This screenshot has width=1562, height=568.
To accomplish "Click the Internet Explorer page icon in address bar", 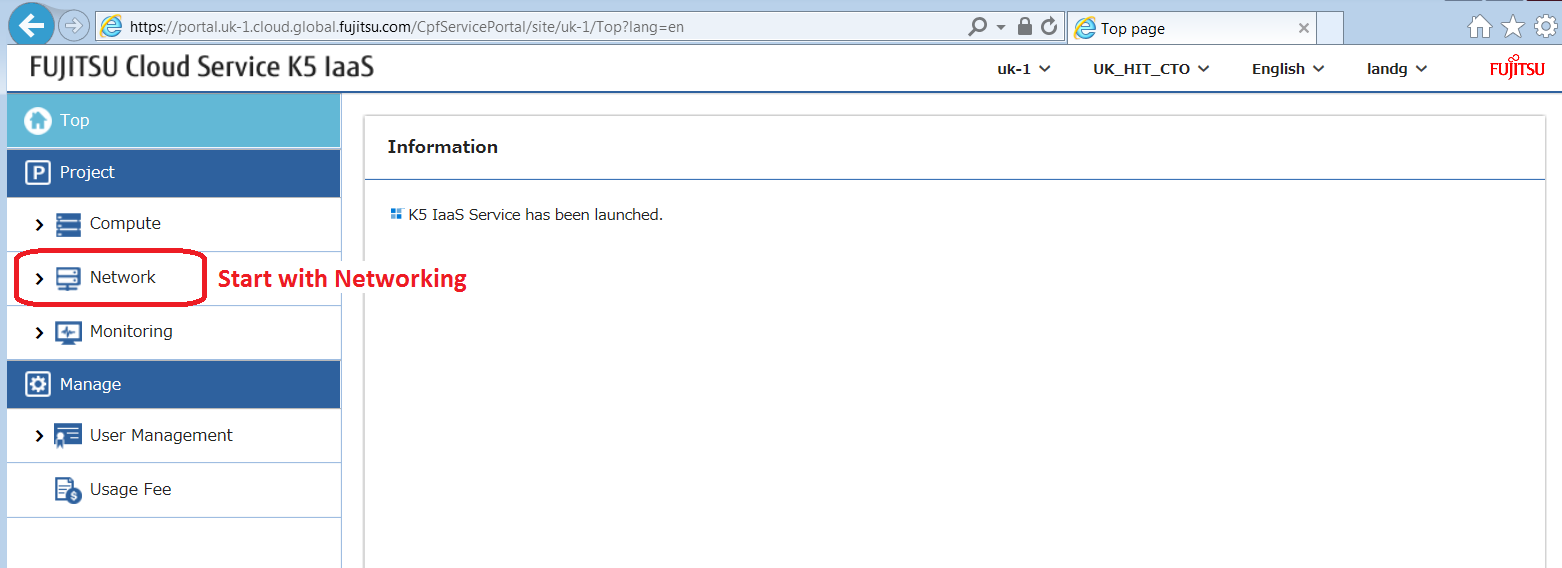I will pos(112,27).
